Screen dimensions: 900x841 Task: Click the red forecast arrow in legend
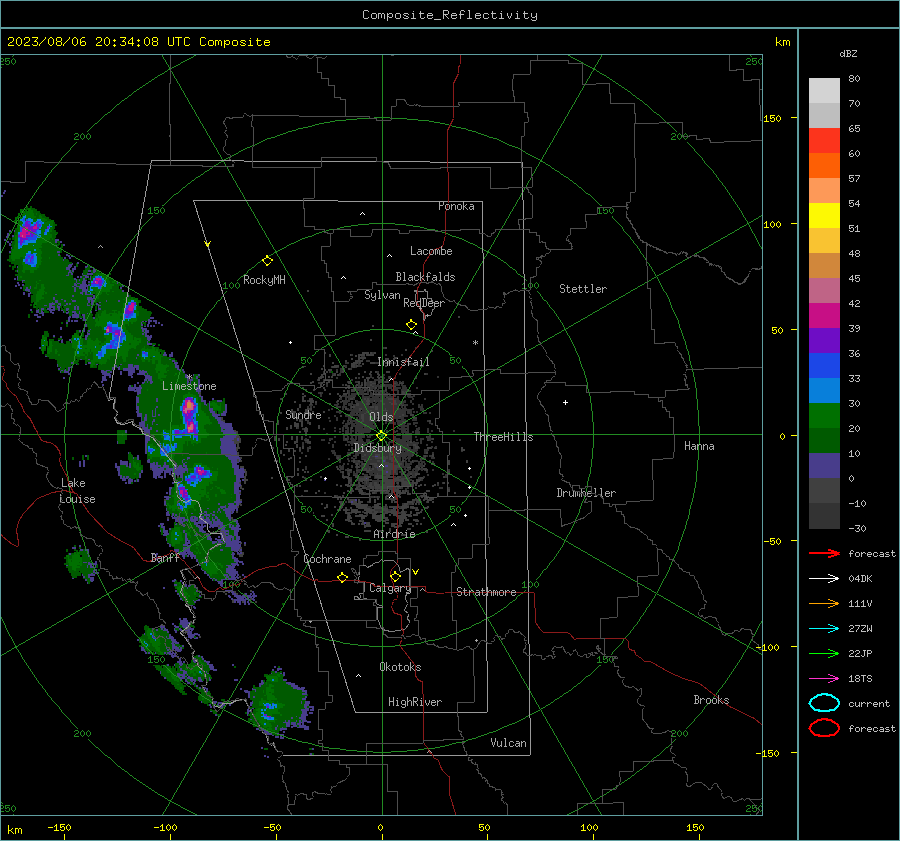coord(824,553)
